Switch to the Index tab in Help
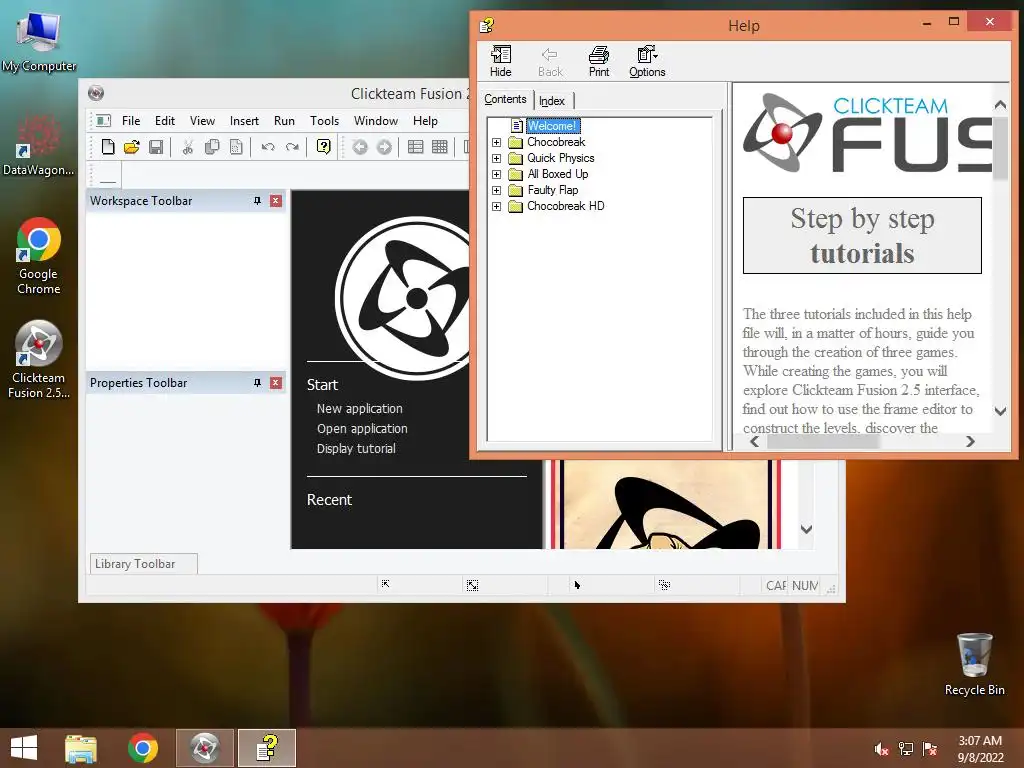 [552, 101]
